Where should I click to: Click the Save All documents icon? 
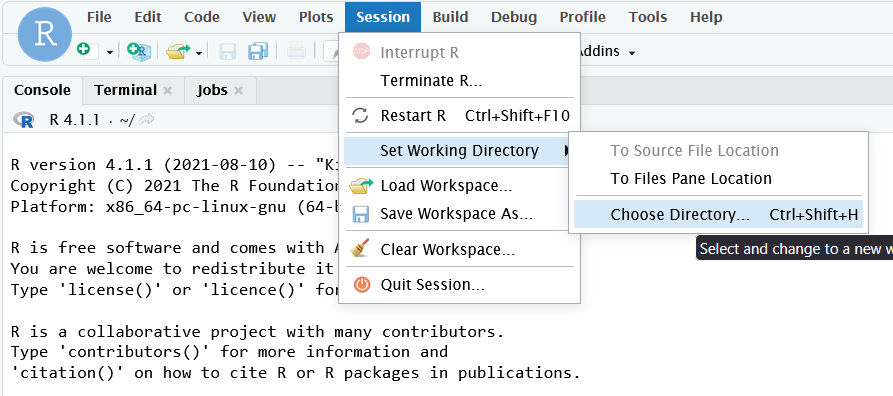(x=258, y=51)
